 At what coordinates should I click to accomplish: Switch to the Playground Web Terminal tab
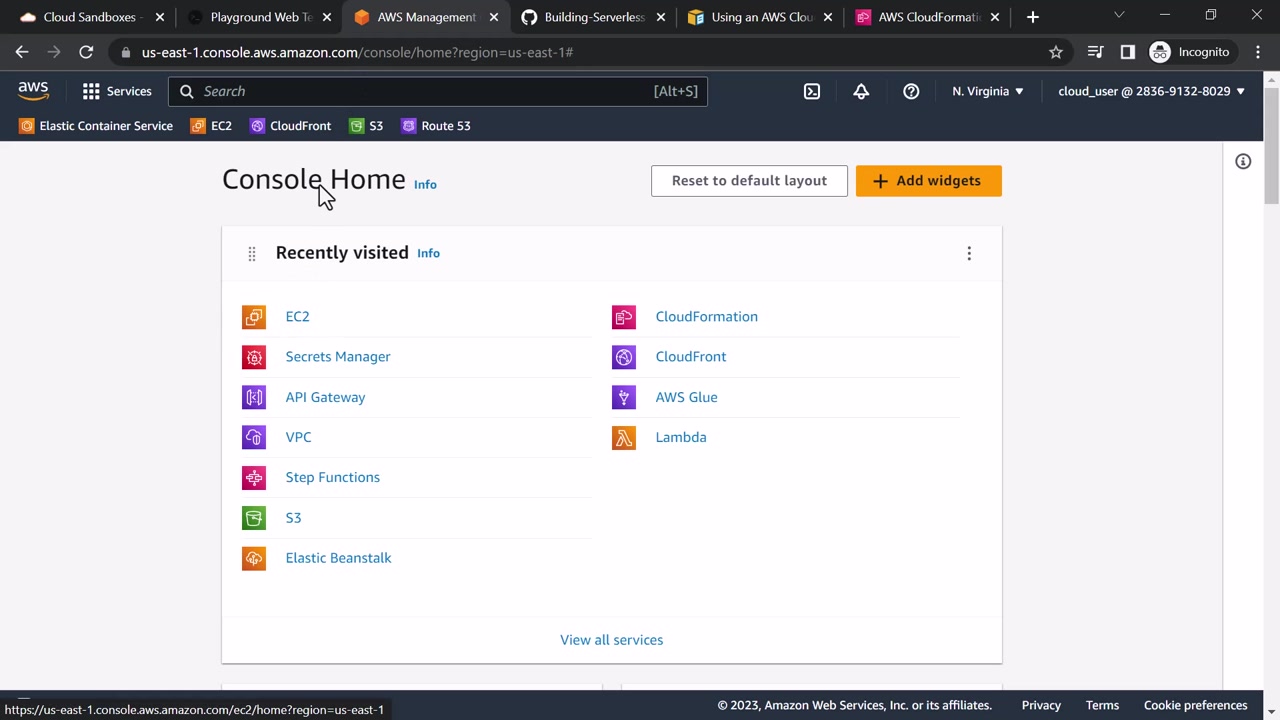coord(259,17)
